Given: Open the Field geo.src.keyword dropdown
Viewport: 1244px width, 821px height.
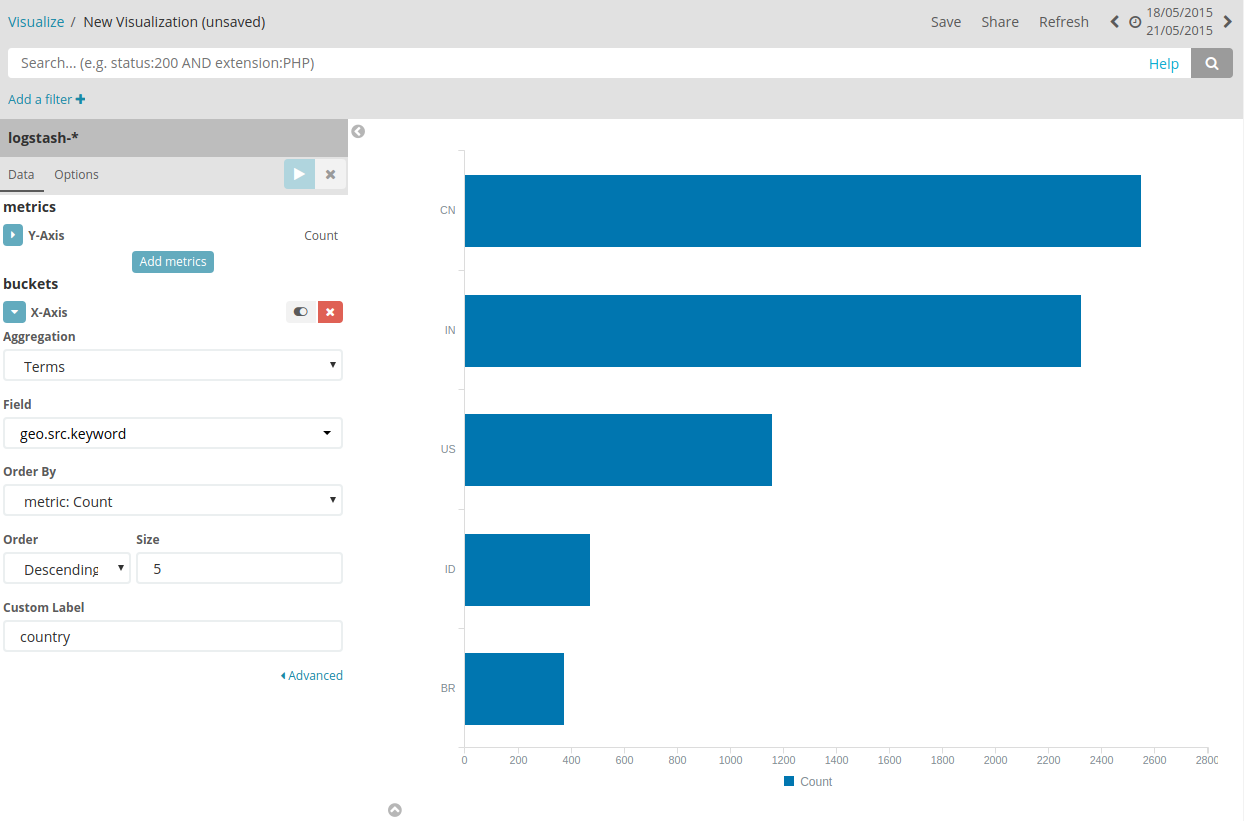Looking at the screenshot, I should coord(173,434).
